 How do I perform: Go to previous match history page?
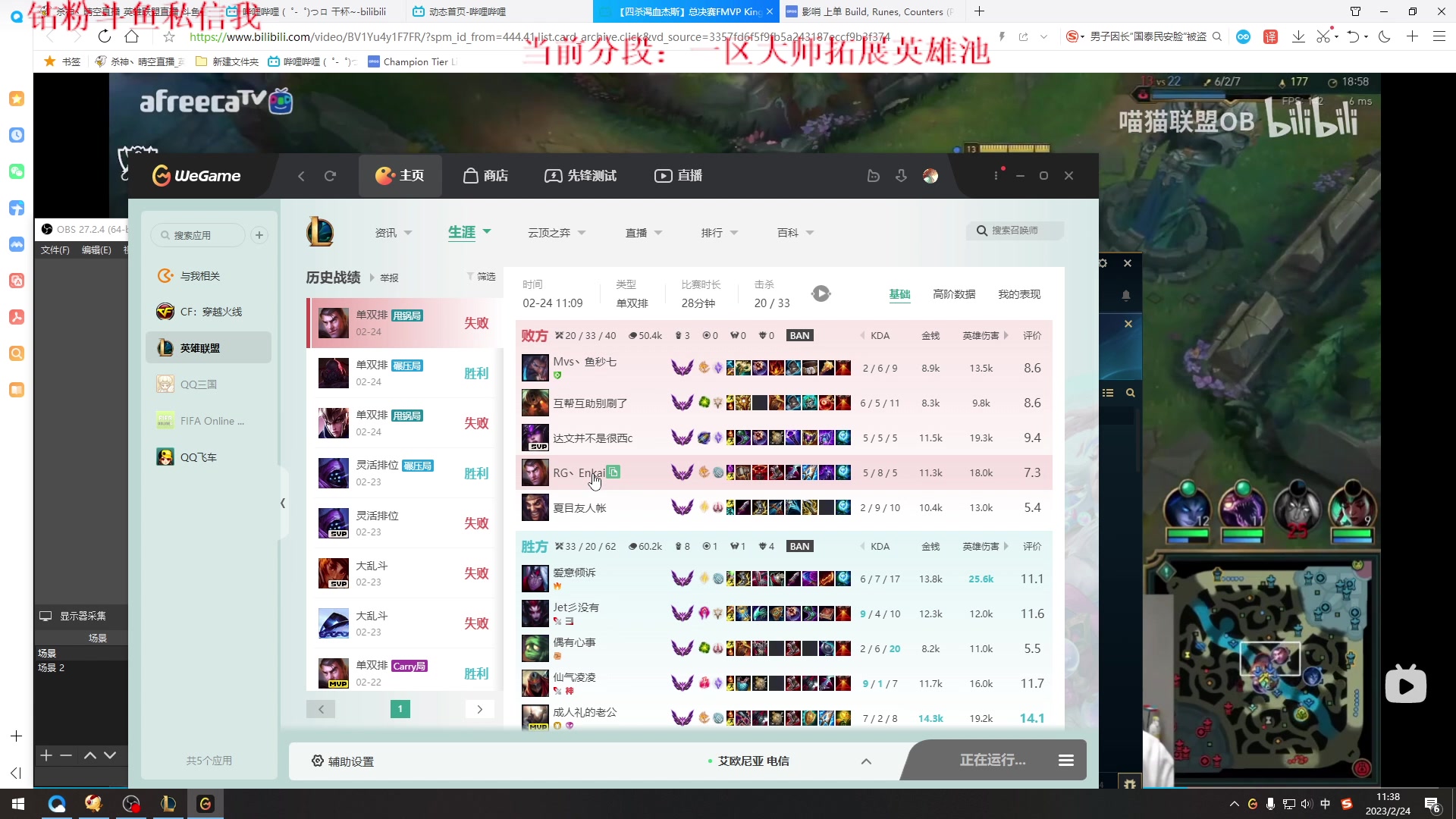(x=321, y=710)
